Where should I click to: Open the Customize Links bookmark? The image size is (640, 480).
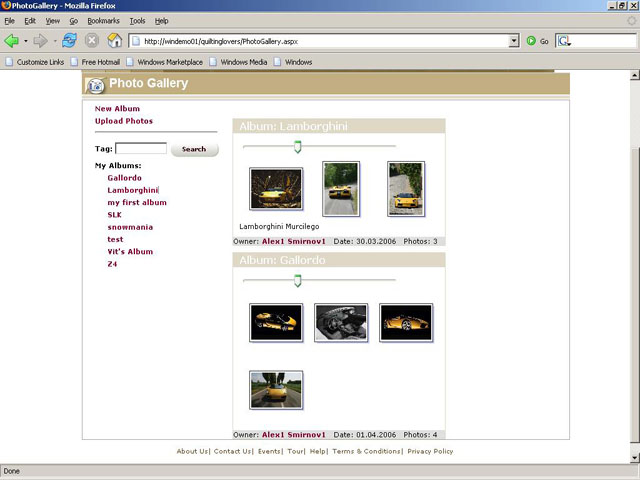tap(35, 62)
